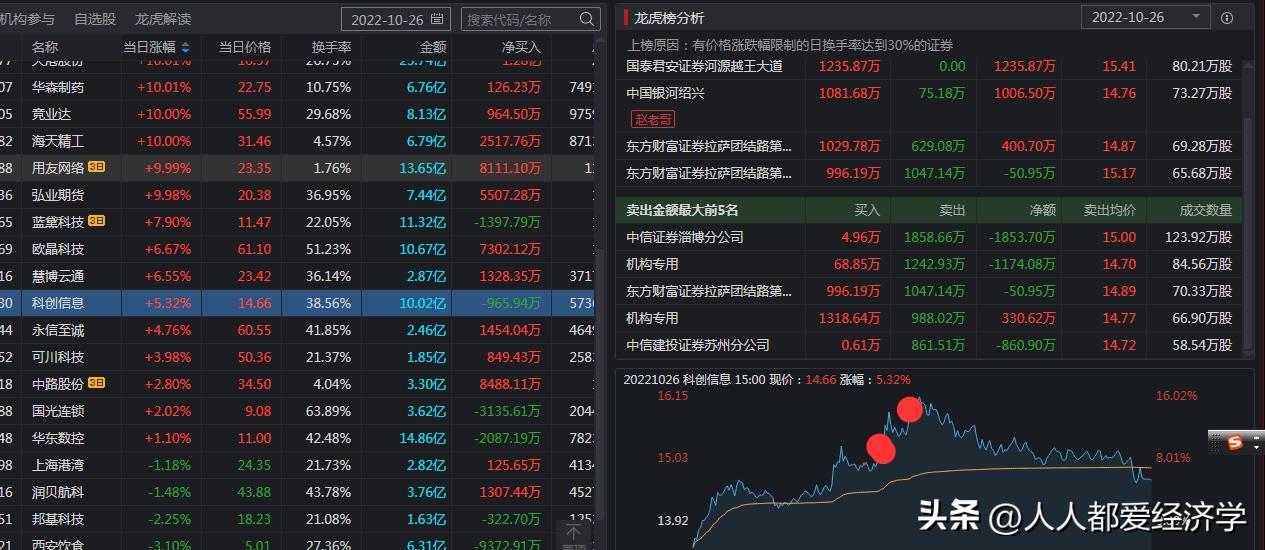
Task: Click the back-to-top arrow button below the stock list
Action: point(573,534)
